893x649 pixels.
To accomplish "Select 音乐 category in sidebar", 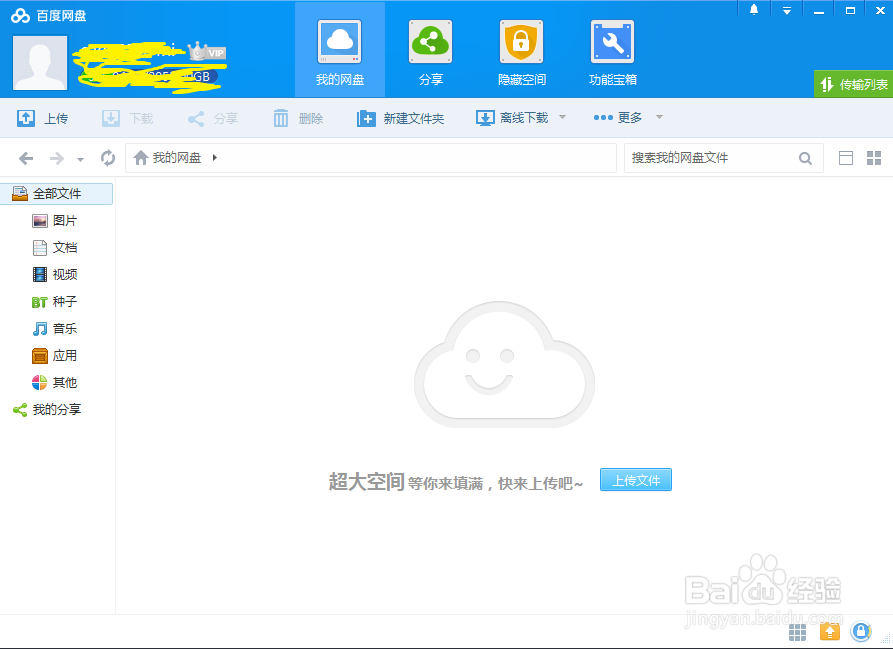I will [55, 328].
